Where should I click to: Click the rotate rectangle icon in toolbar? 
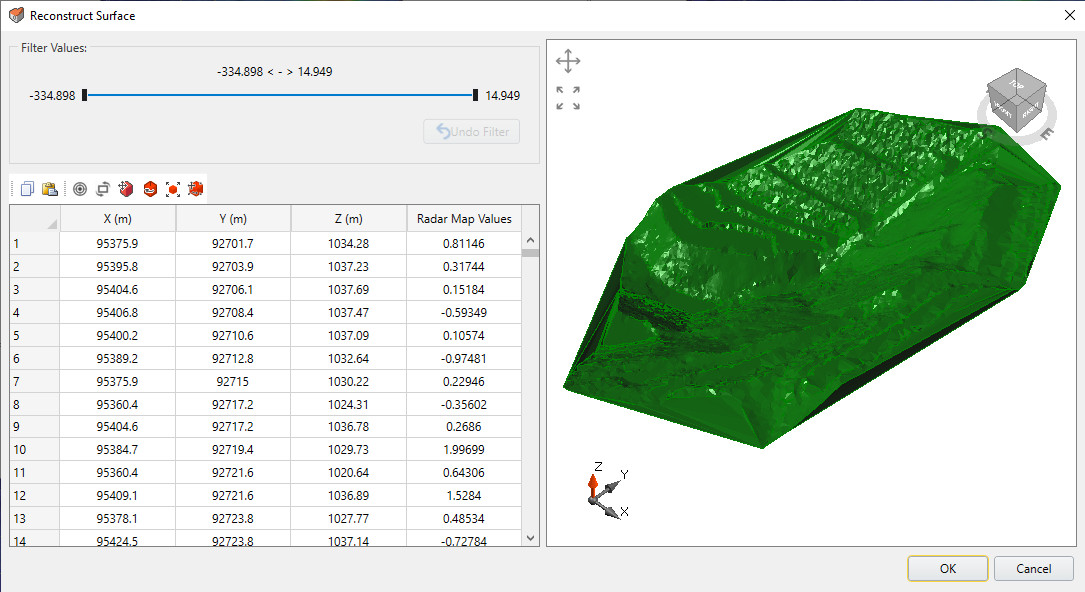(x=103, y=189)
